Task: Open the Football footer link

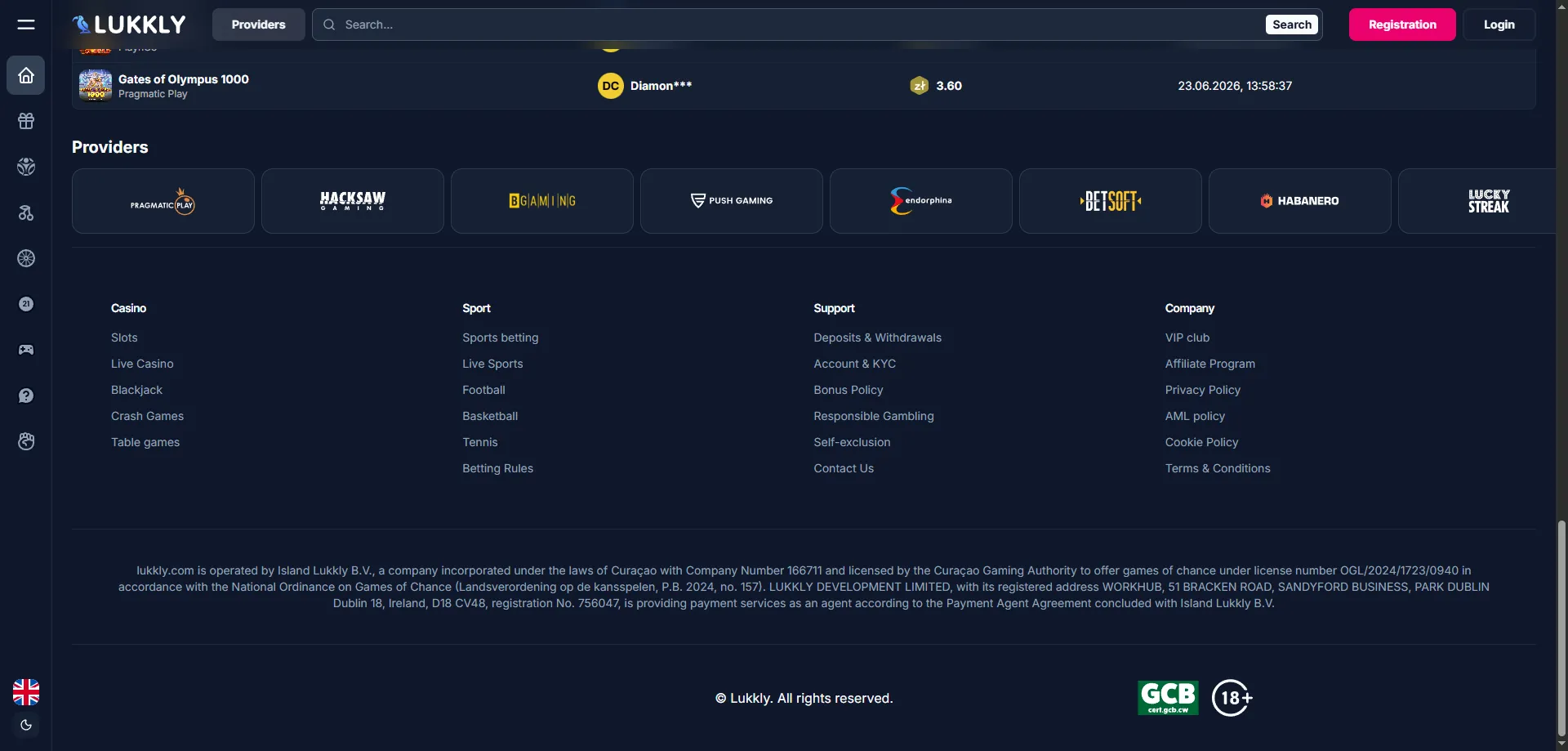Action: click(x=483, y=390)
